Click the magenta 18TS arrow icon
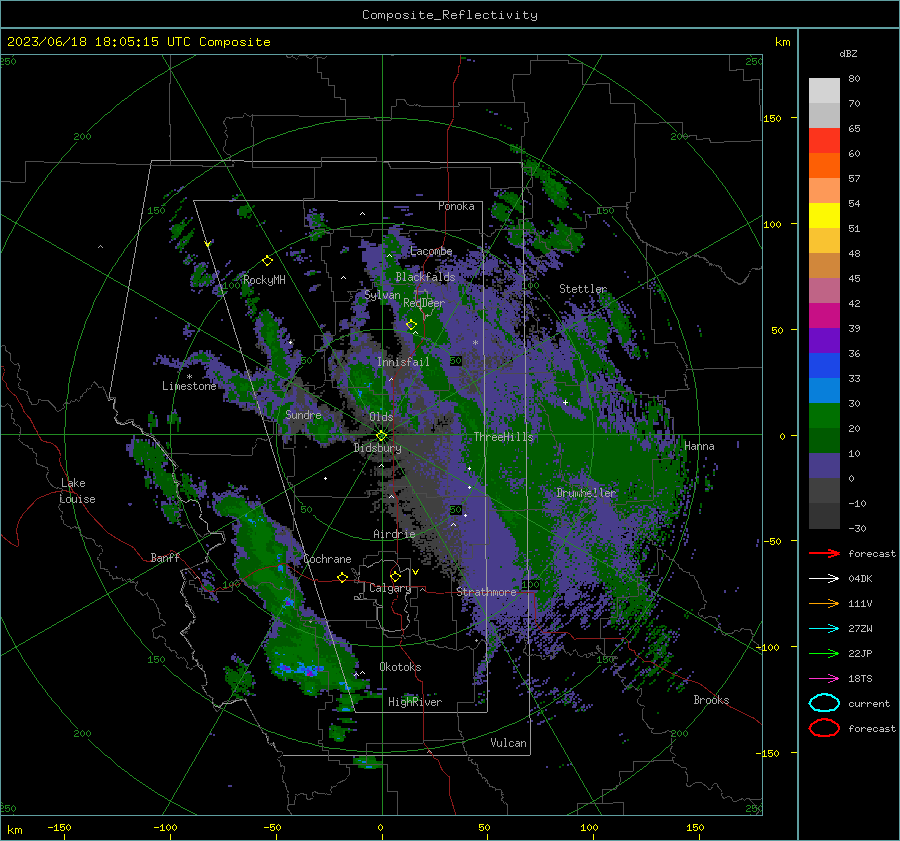Image resolution: width=900 pixels, height=841 pixels. [x=824, y=679]
